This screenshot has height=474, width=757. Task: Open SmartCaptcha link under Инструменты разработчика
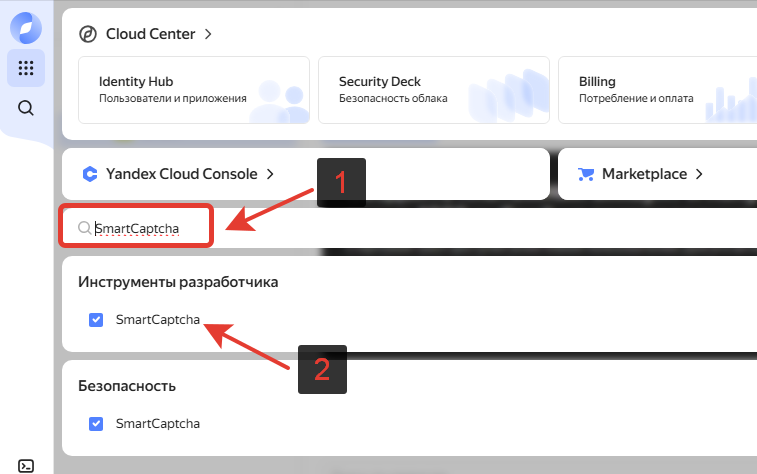[x=158, y=320]
